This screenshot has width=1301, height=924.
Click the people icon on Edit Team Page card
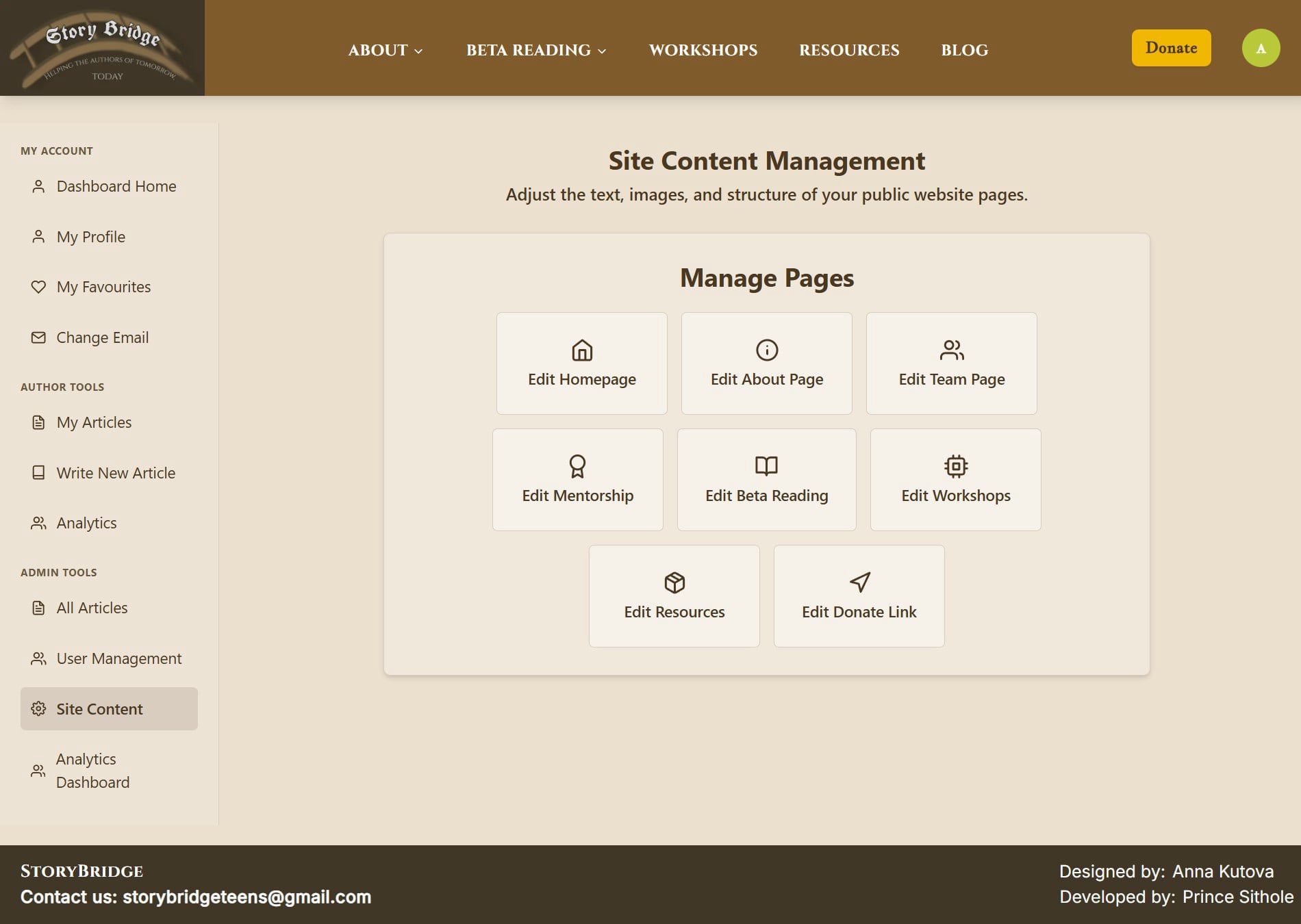click(951, 350)
